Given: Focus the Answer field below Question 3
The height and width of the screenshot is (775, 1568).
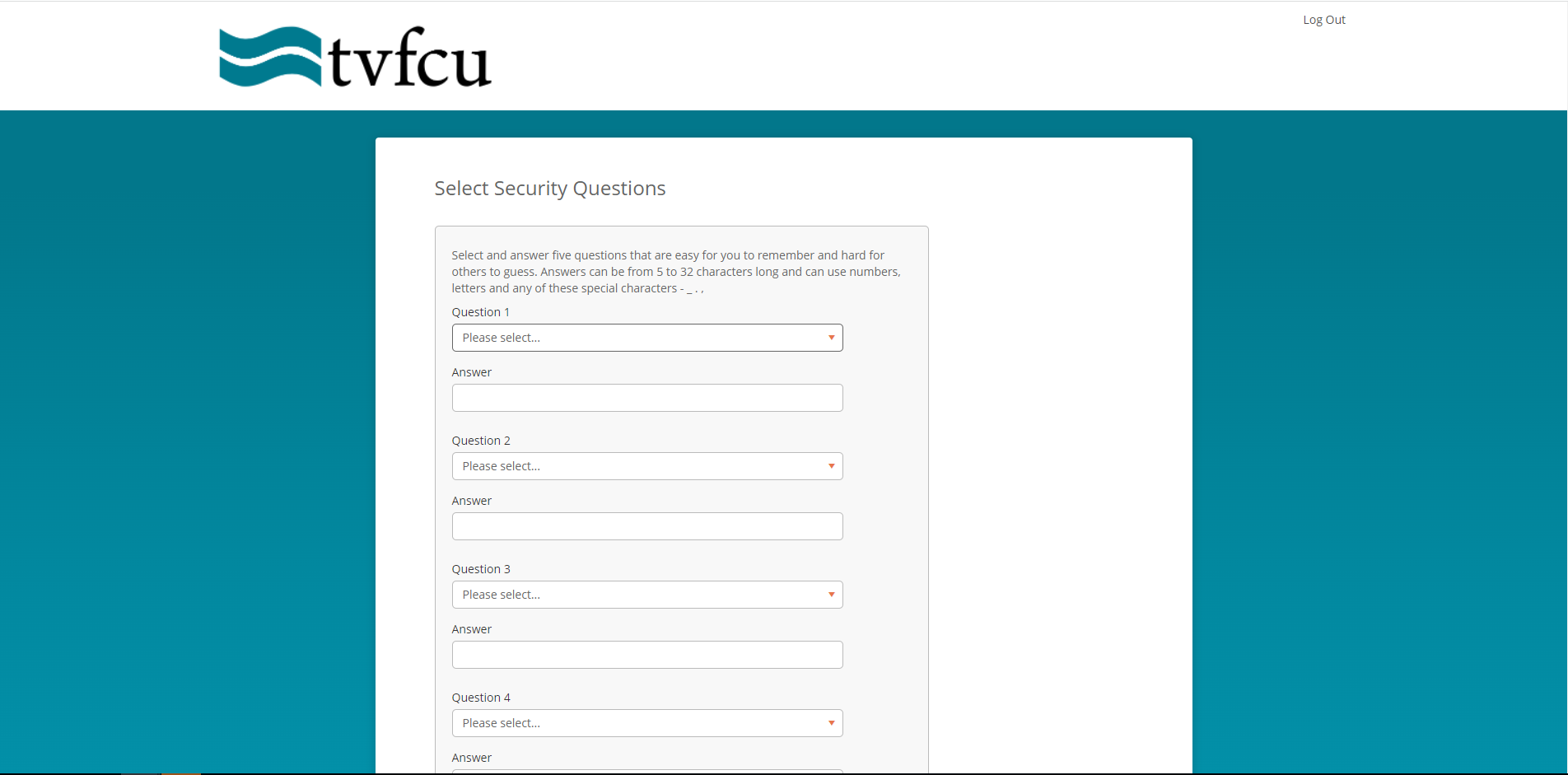Looking at the screenshot, I should point(647,655).
